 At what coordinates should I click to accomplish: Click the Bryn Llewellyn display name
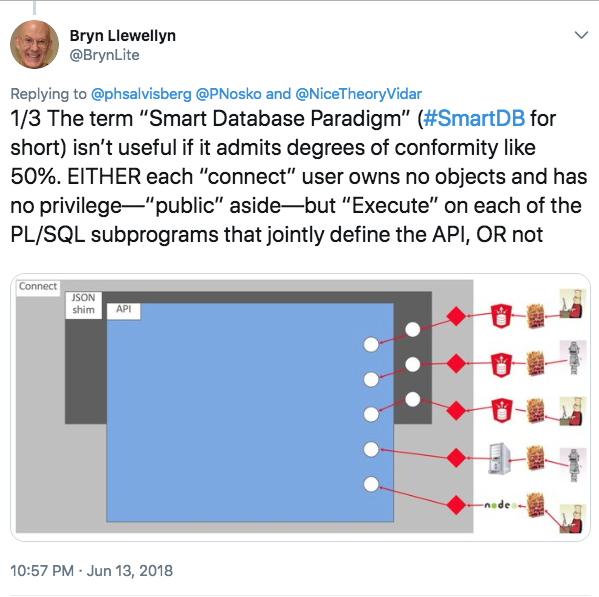point(123,36)
